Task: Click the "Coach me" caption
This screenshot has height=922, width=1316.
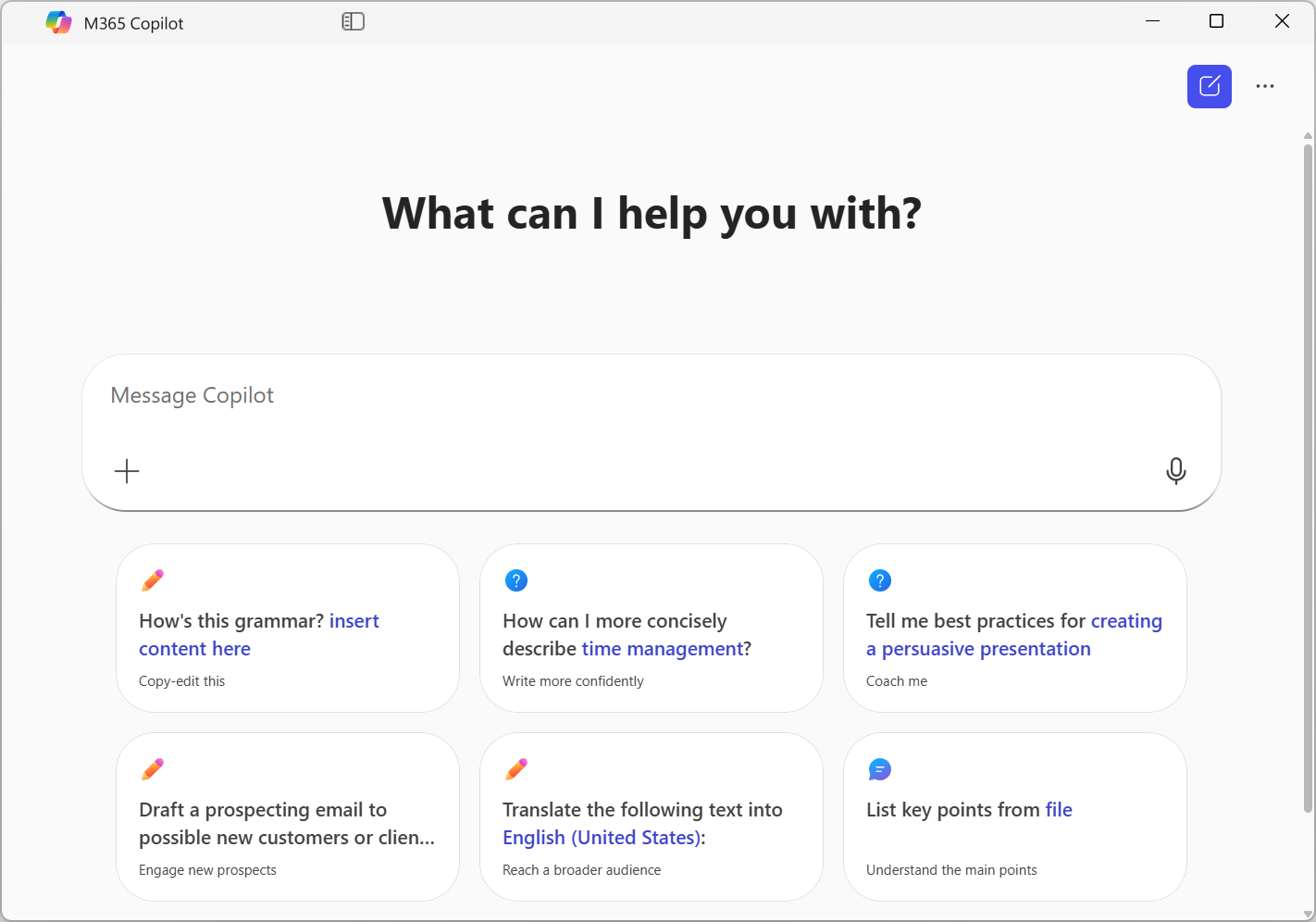Action: coord(897,681)
